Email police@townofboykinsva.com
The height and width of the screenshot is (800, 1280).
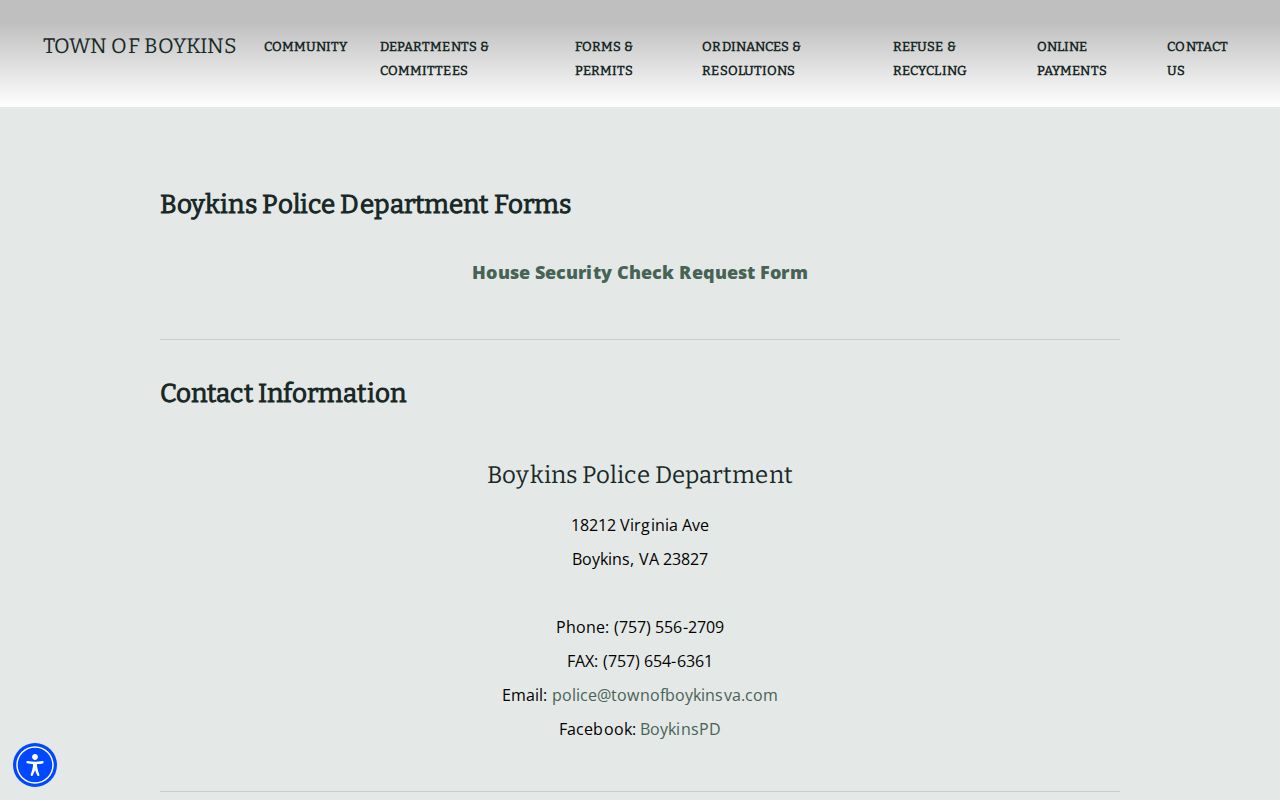(665, 695)
